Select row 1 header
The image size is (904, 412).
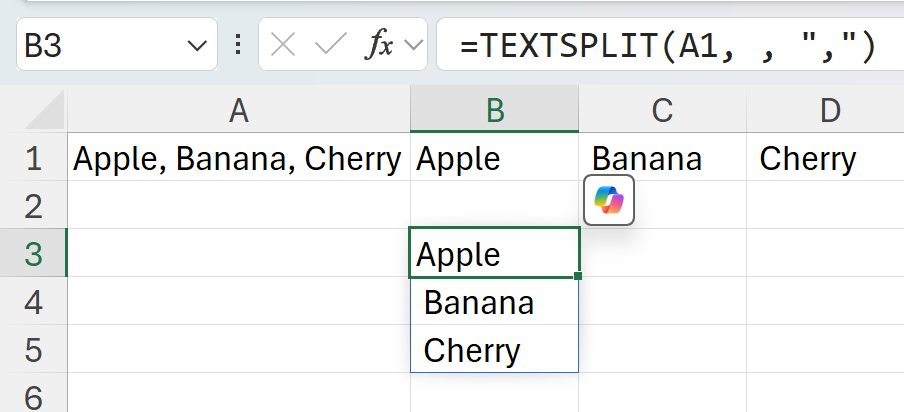(33, 158)
